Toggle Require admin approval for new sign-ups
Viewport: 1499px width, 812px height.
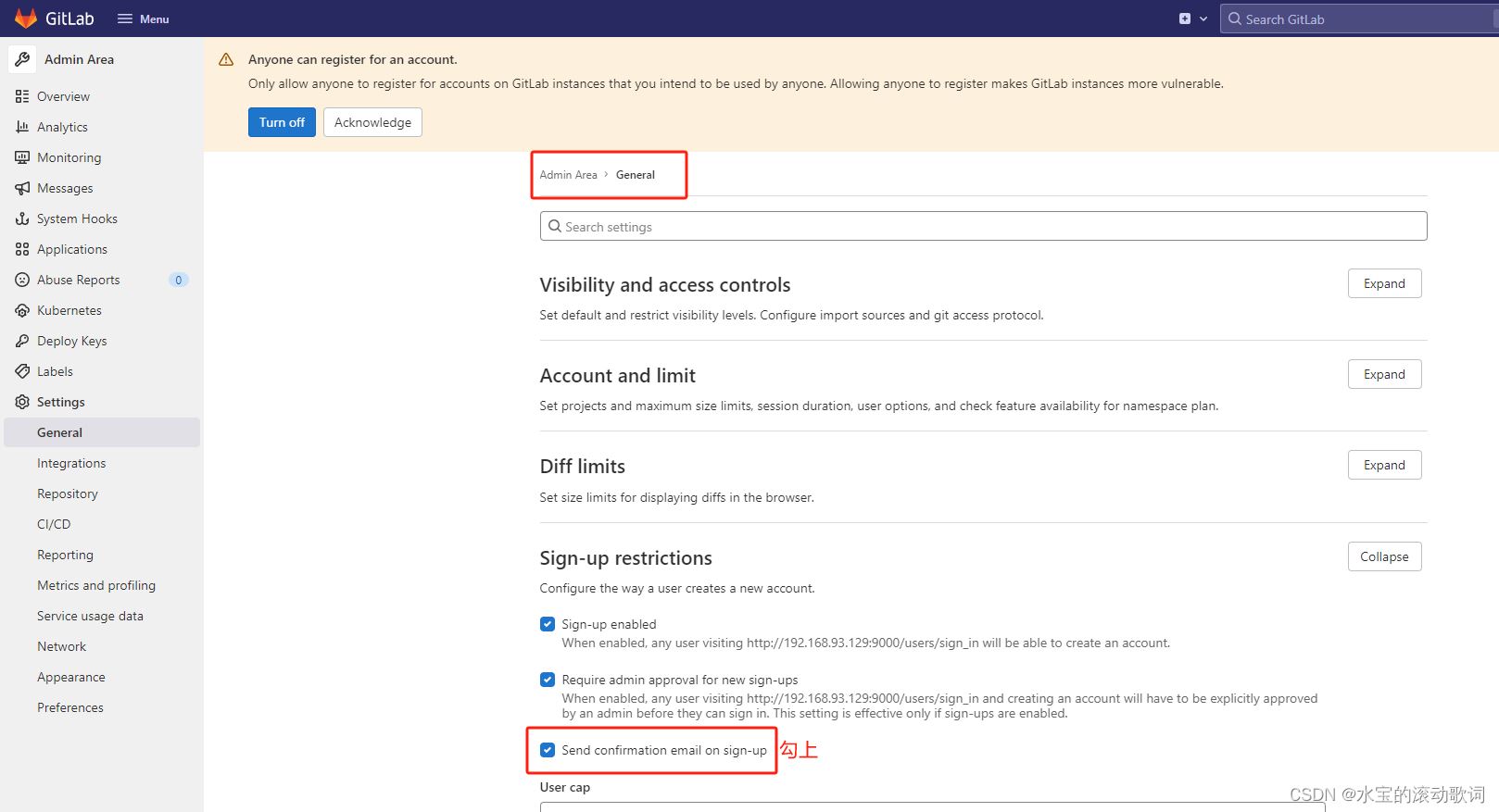[x=548, y=680]
